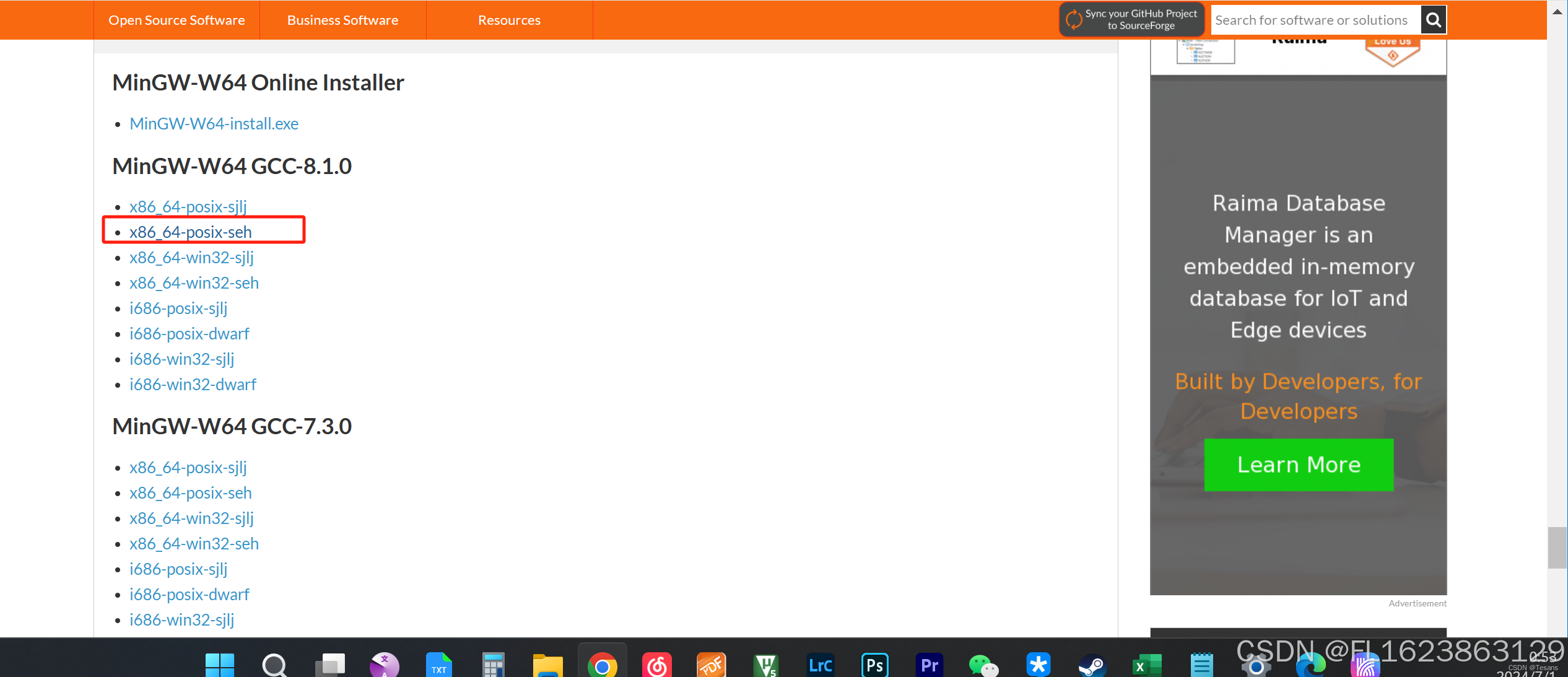Click the i686-win32-dwarf link under GCC-8.1.0
The height and width of the screenshot is (677, 1568).
[x=193, y=385]
